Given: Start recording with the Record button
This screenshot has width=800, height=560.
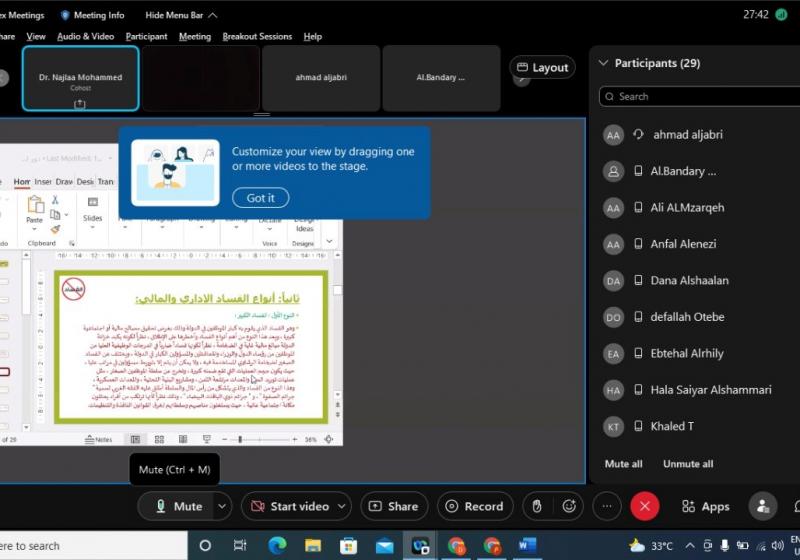Looking at the screenshot, I should [474, 506].
